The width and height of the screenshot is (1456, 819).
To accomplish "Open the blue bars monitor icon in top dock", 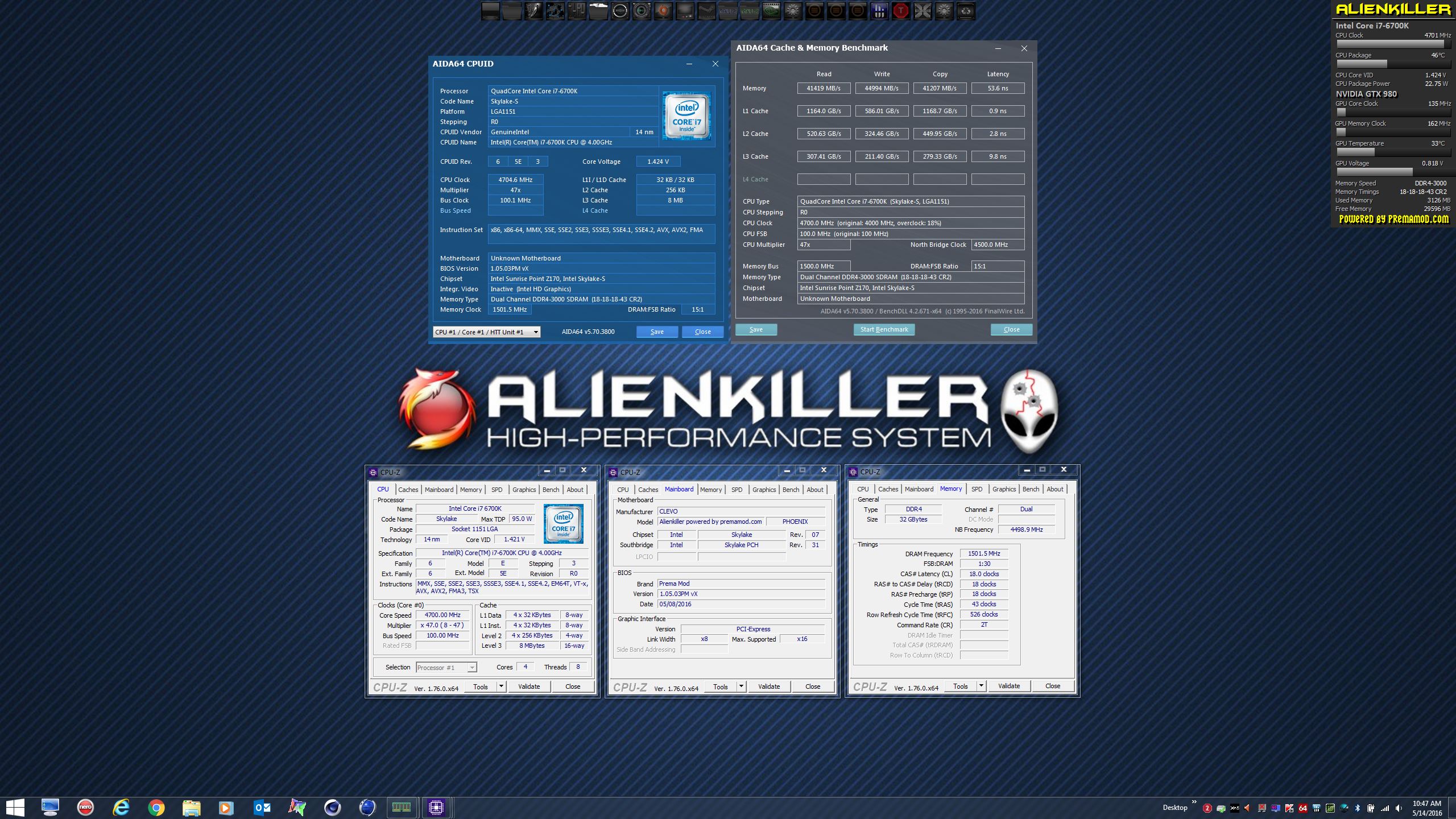I will point(879,11).
